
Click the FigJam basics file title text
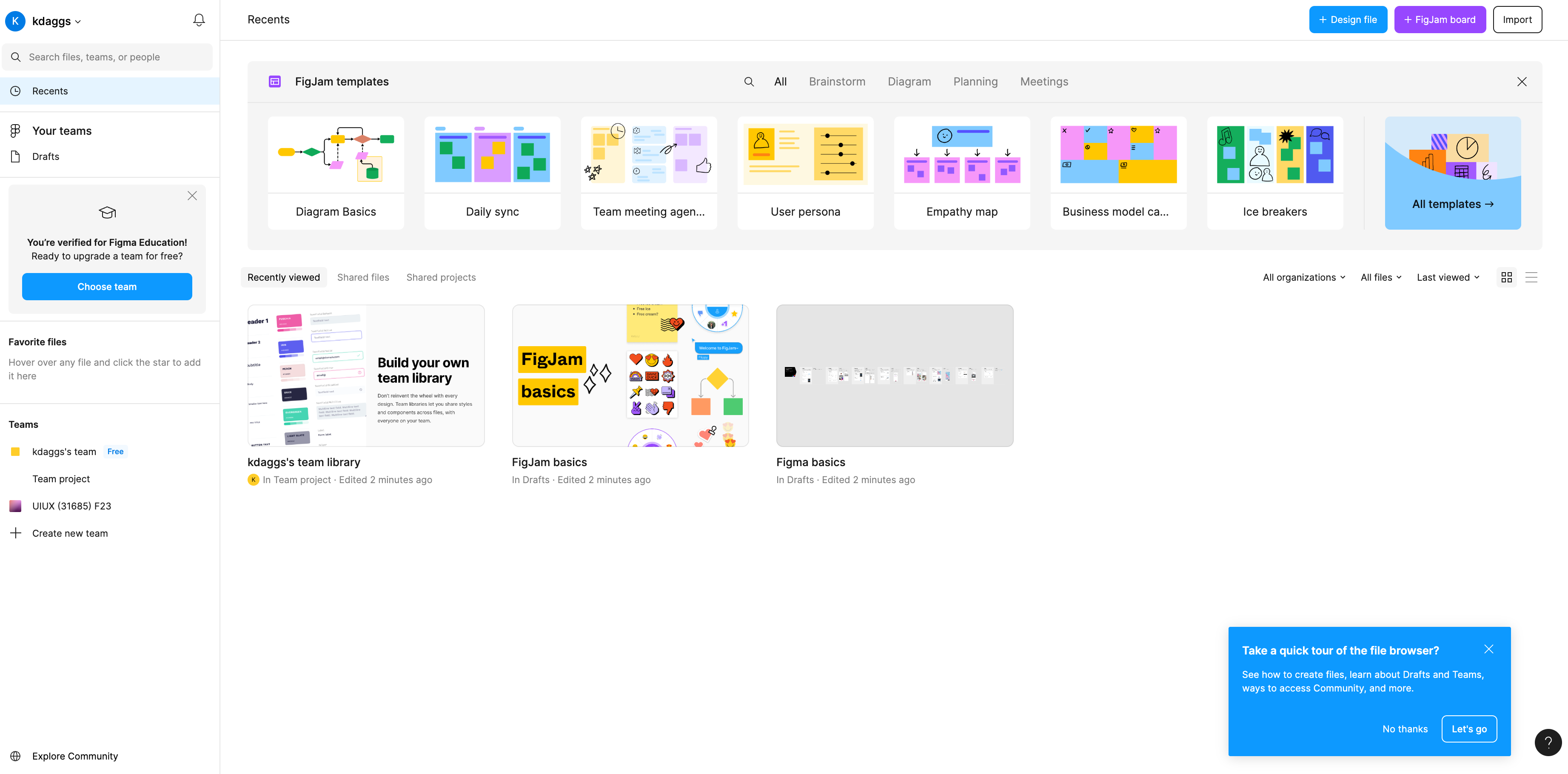[x=549, y=462]
